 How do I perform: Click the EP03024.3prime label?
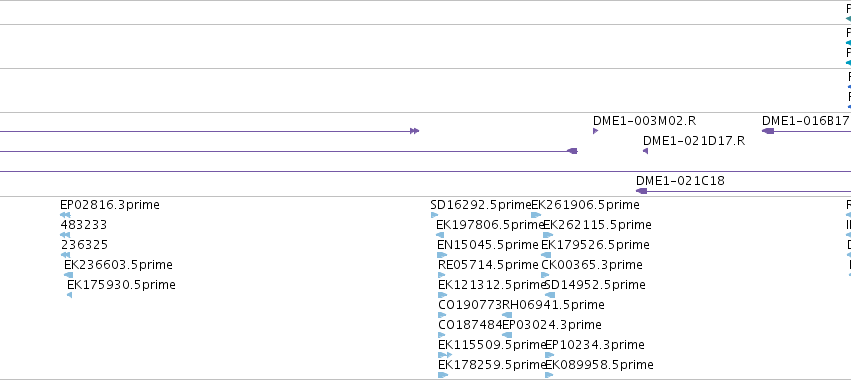click(552, 325)
